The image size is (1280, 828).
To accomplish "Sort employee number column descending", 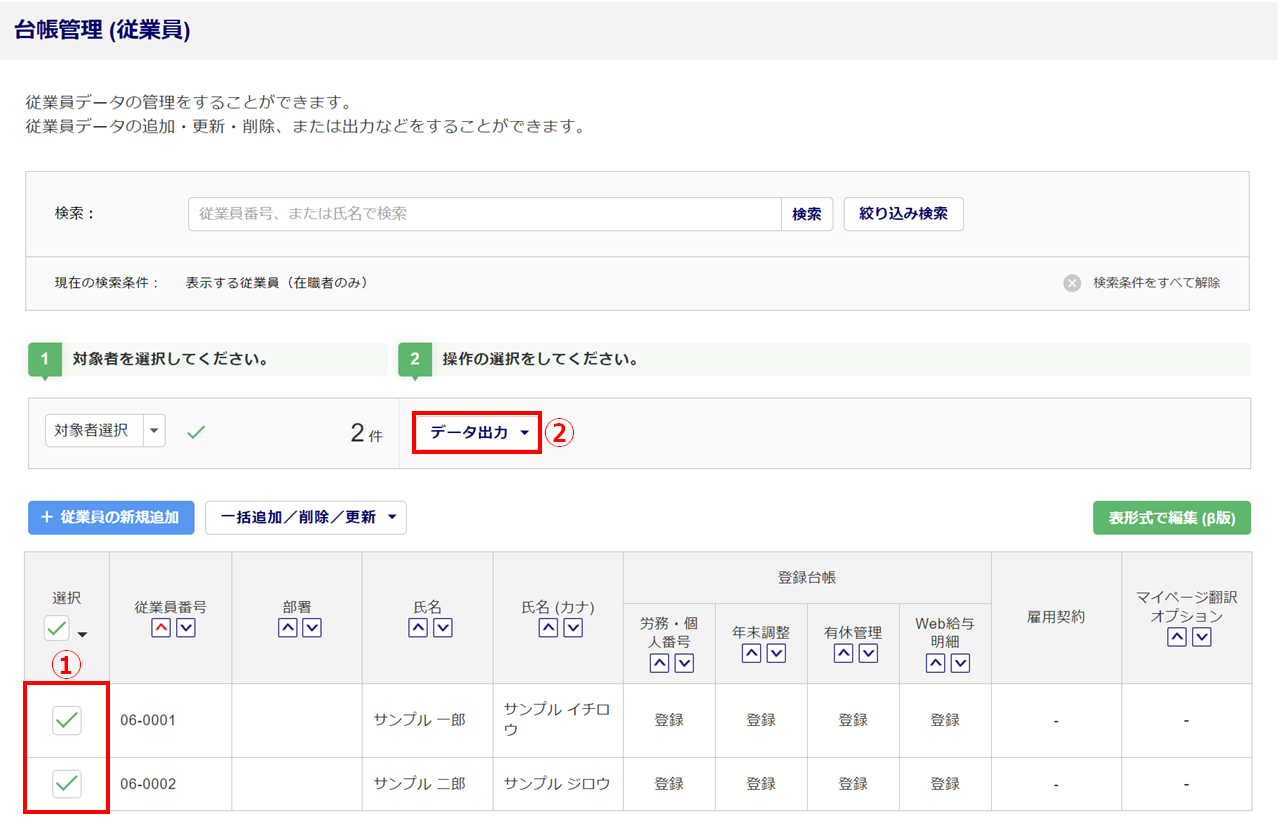I will click(185, 628).
